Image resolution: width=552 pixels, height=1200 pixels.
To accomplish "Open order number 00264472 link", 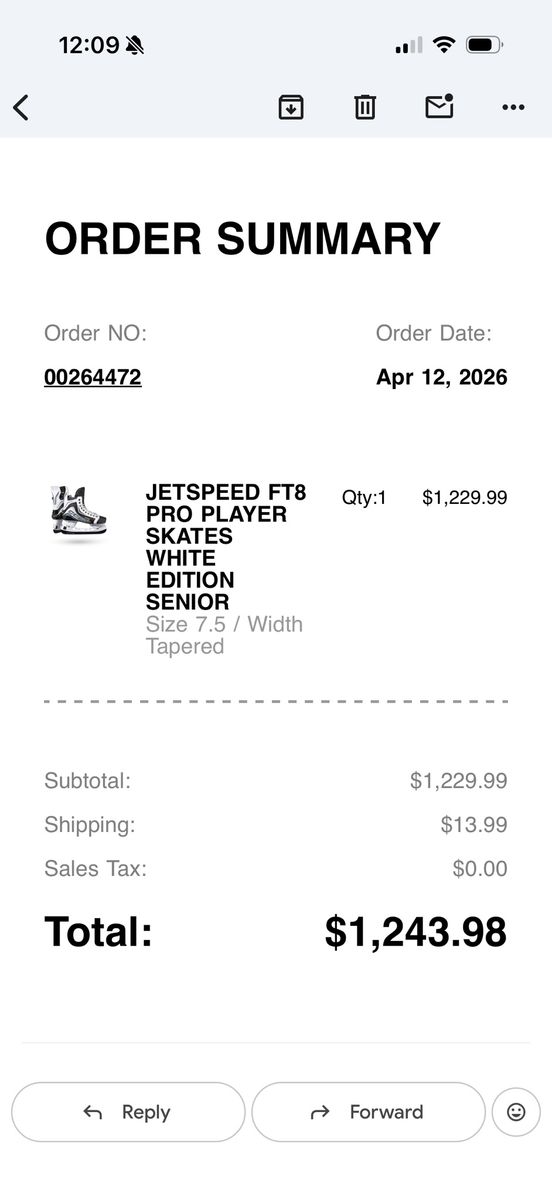I will (93, 377).
